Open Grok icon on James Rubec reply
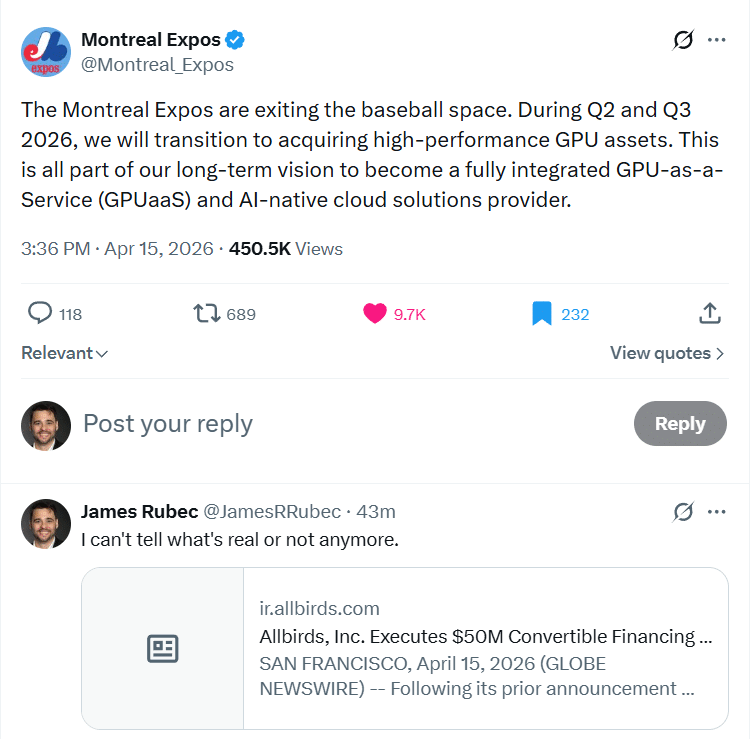The image size is (752, 739). tap(683, 512)
